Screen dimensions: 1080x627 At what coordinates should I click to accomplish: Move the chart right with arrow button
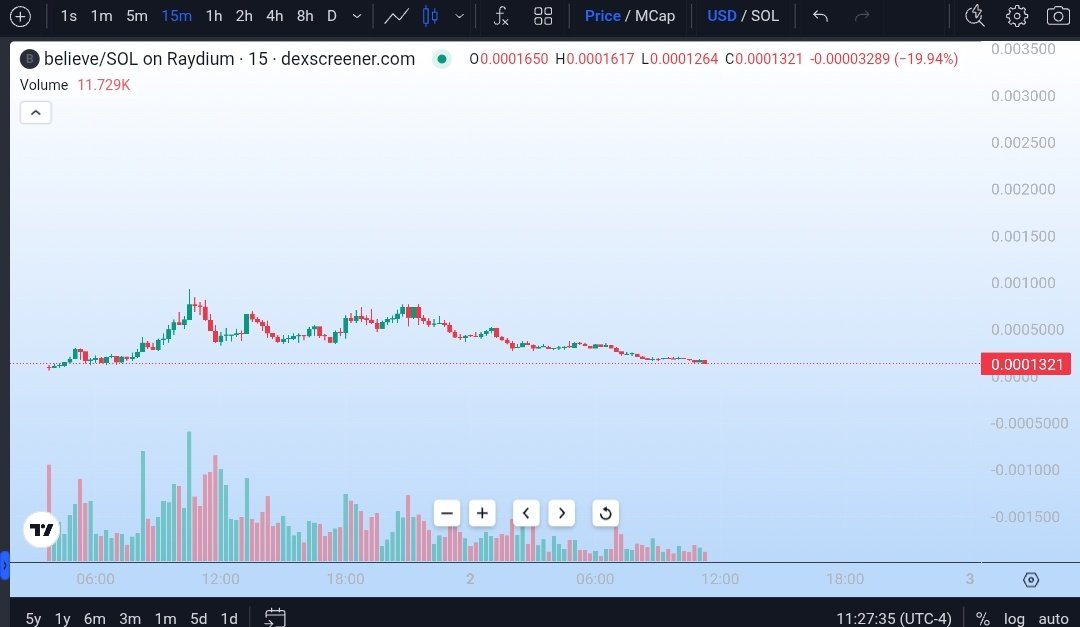[561, 513]
